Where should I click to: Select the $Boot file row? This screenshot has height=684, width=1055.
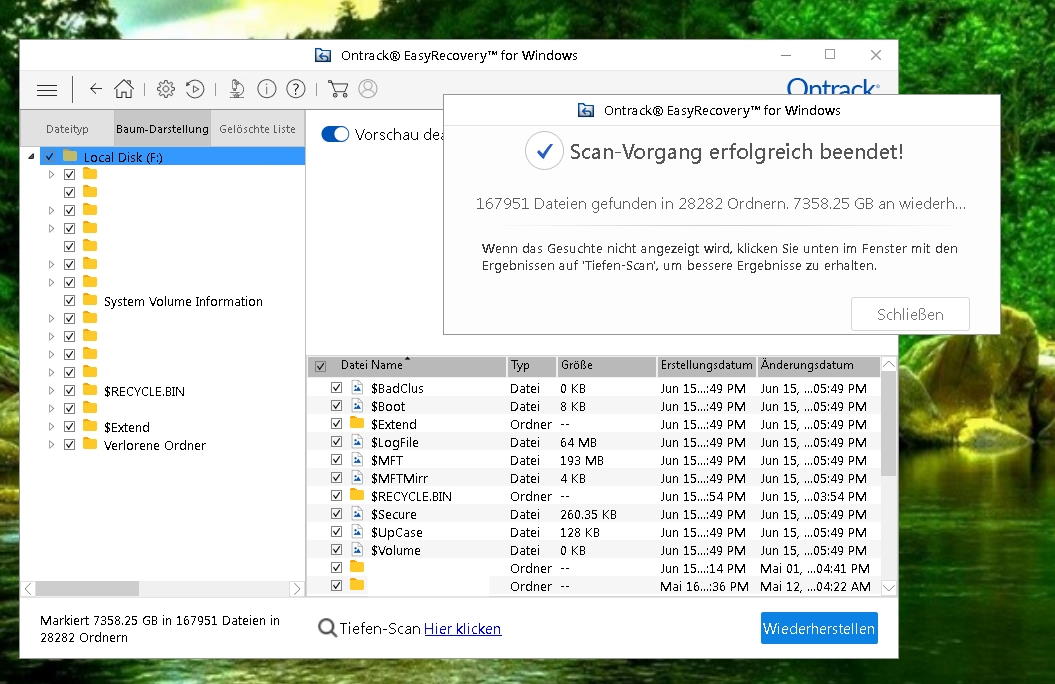tap(594, 406)
